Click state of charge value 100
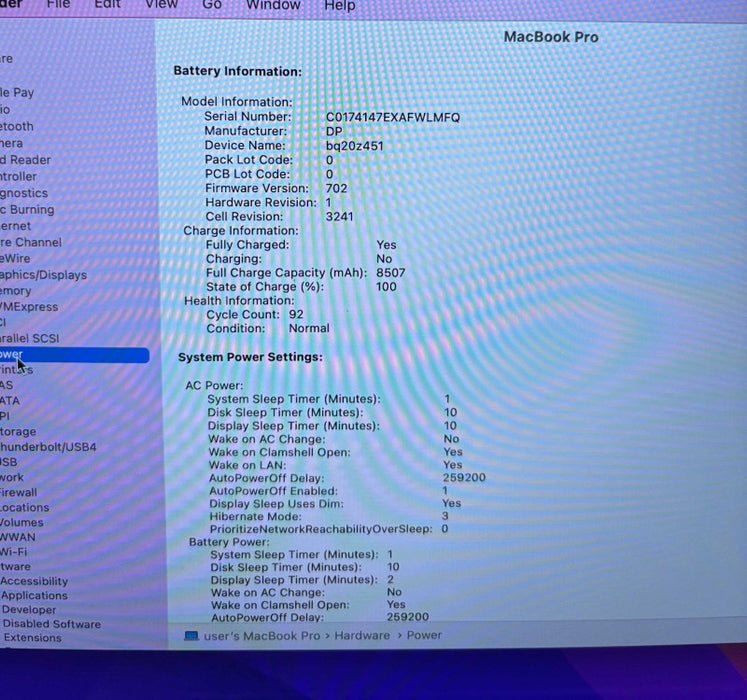This screenshot has height=700, width=747. pos(386,287)
